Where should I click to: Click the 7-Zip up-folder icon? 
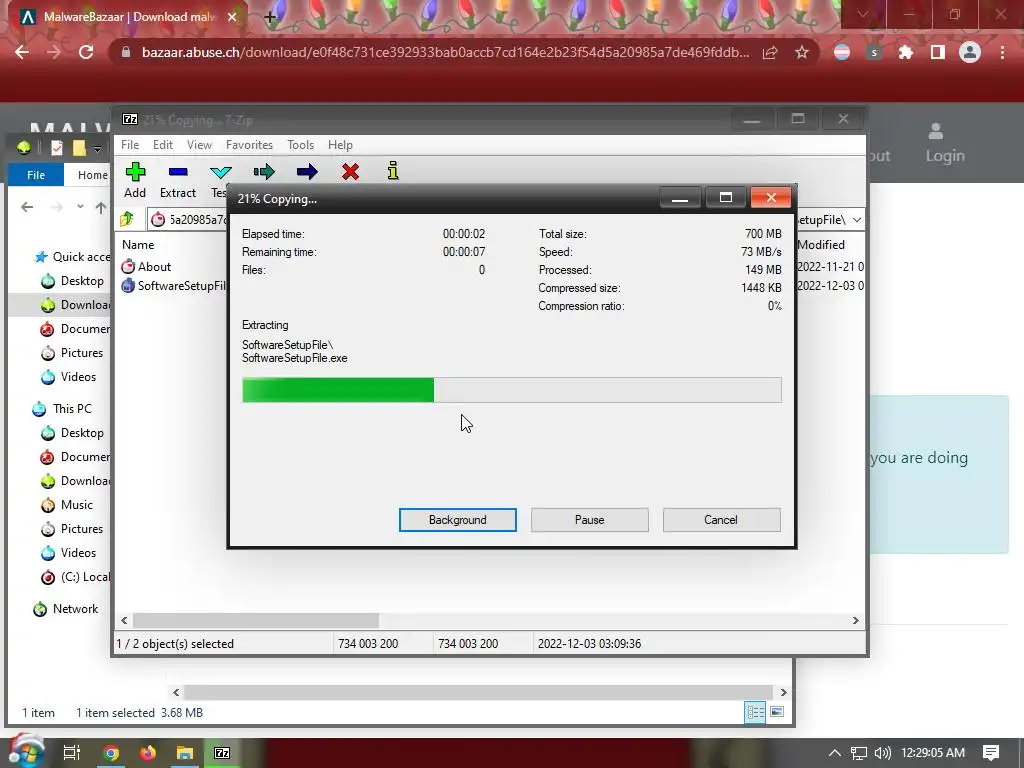[x=127, y=219]
